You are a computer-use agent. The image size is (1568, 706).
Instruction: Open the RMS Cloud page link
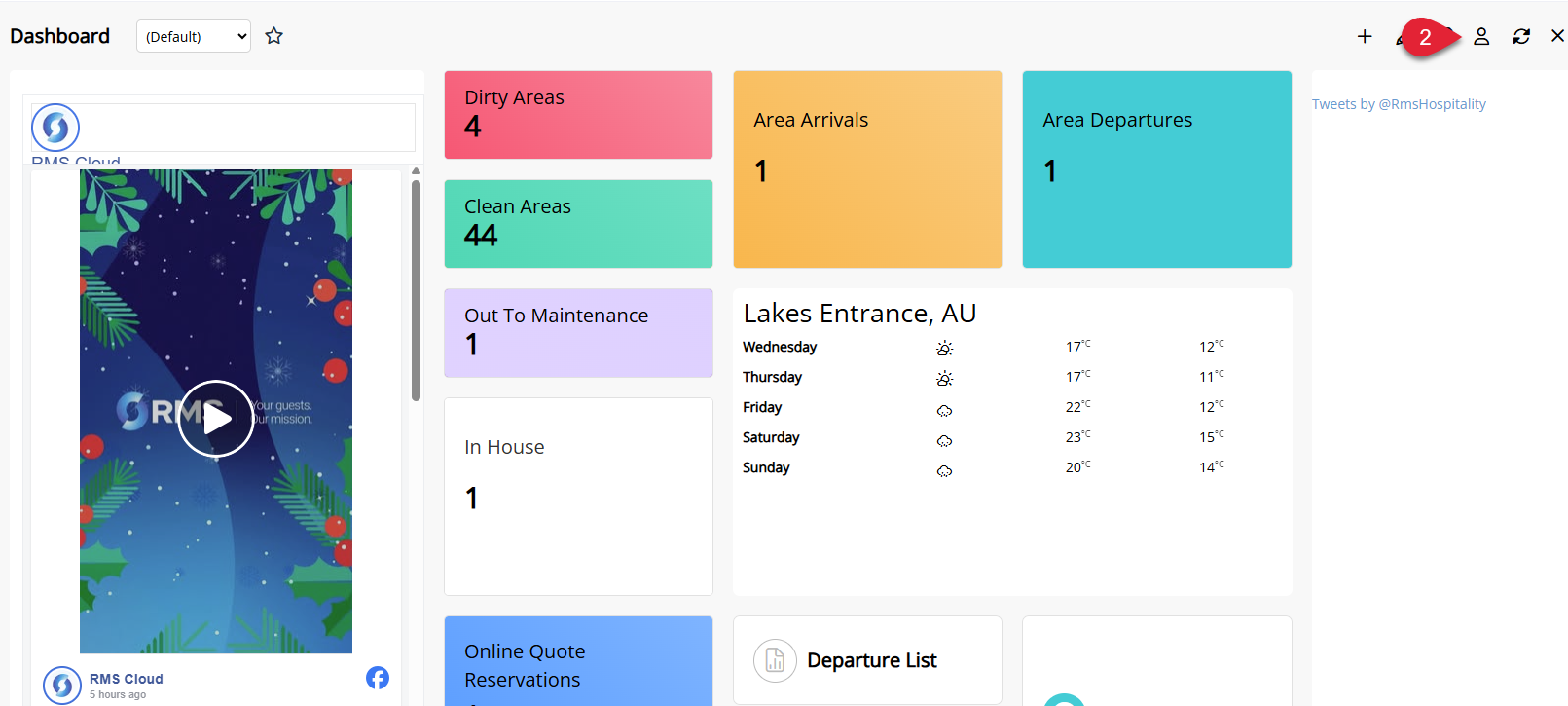coord(127,679)
